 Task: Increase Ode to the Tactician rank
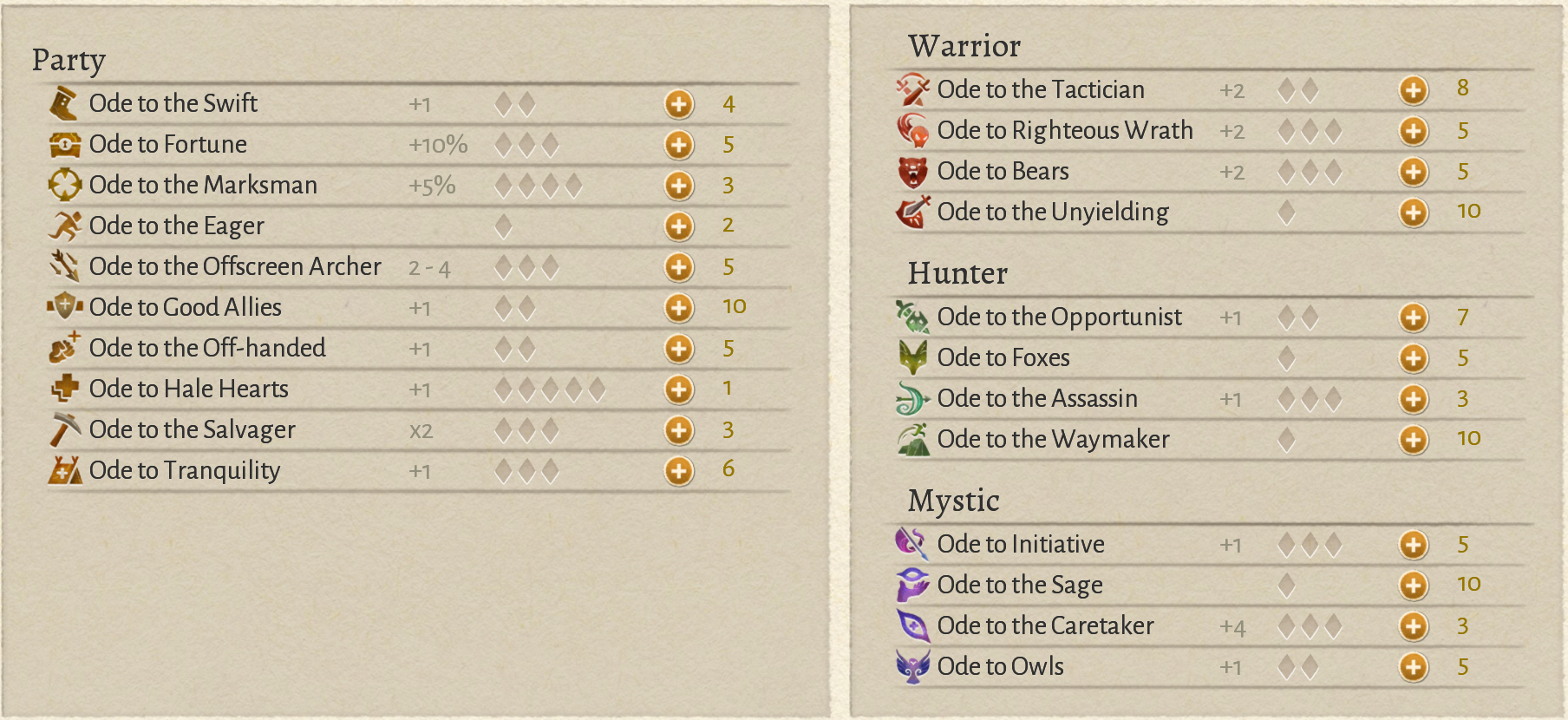tap(1414, 89)
